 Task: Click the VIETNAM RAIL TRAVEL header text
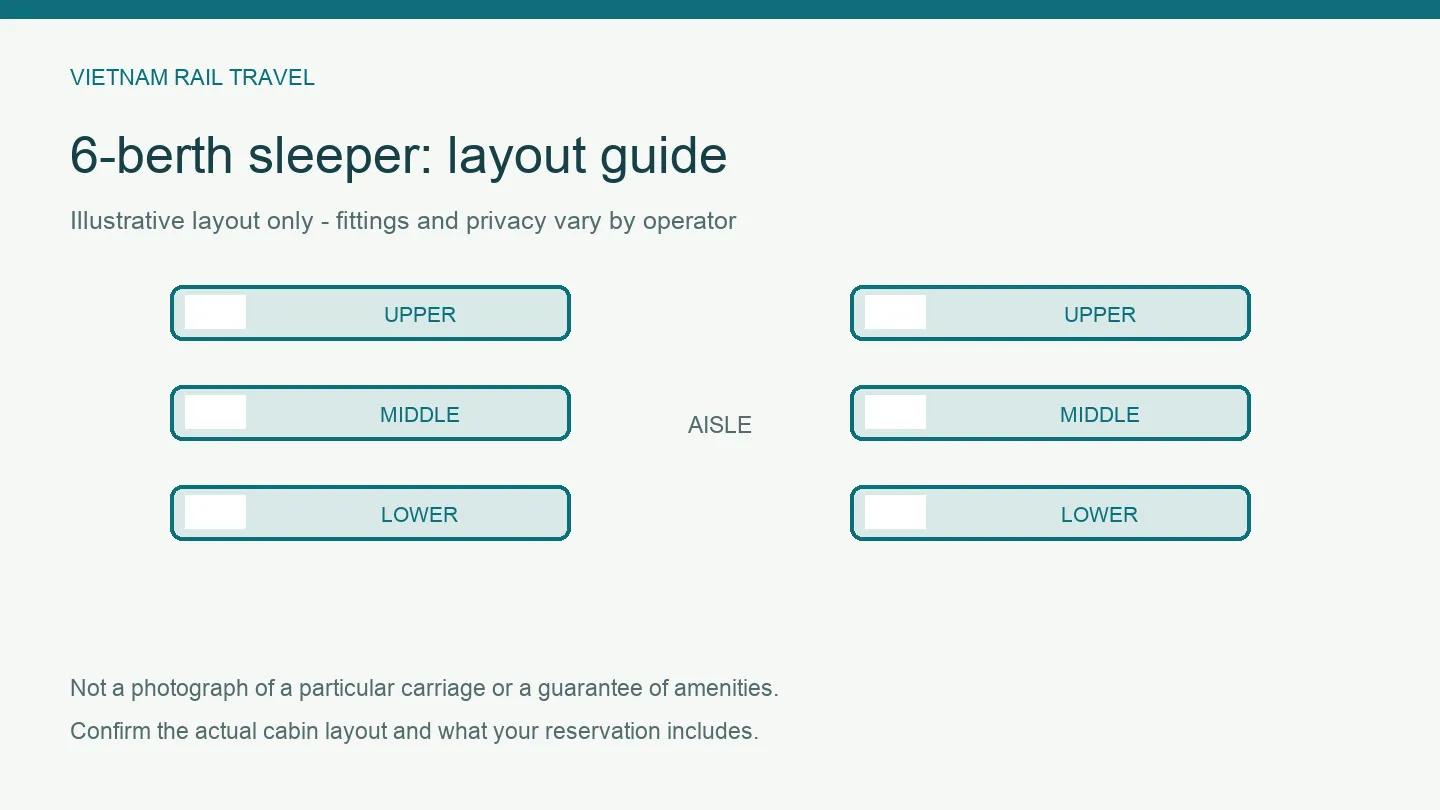point(192,77)
